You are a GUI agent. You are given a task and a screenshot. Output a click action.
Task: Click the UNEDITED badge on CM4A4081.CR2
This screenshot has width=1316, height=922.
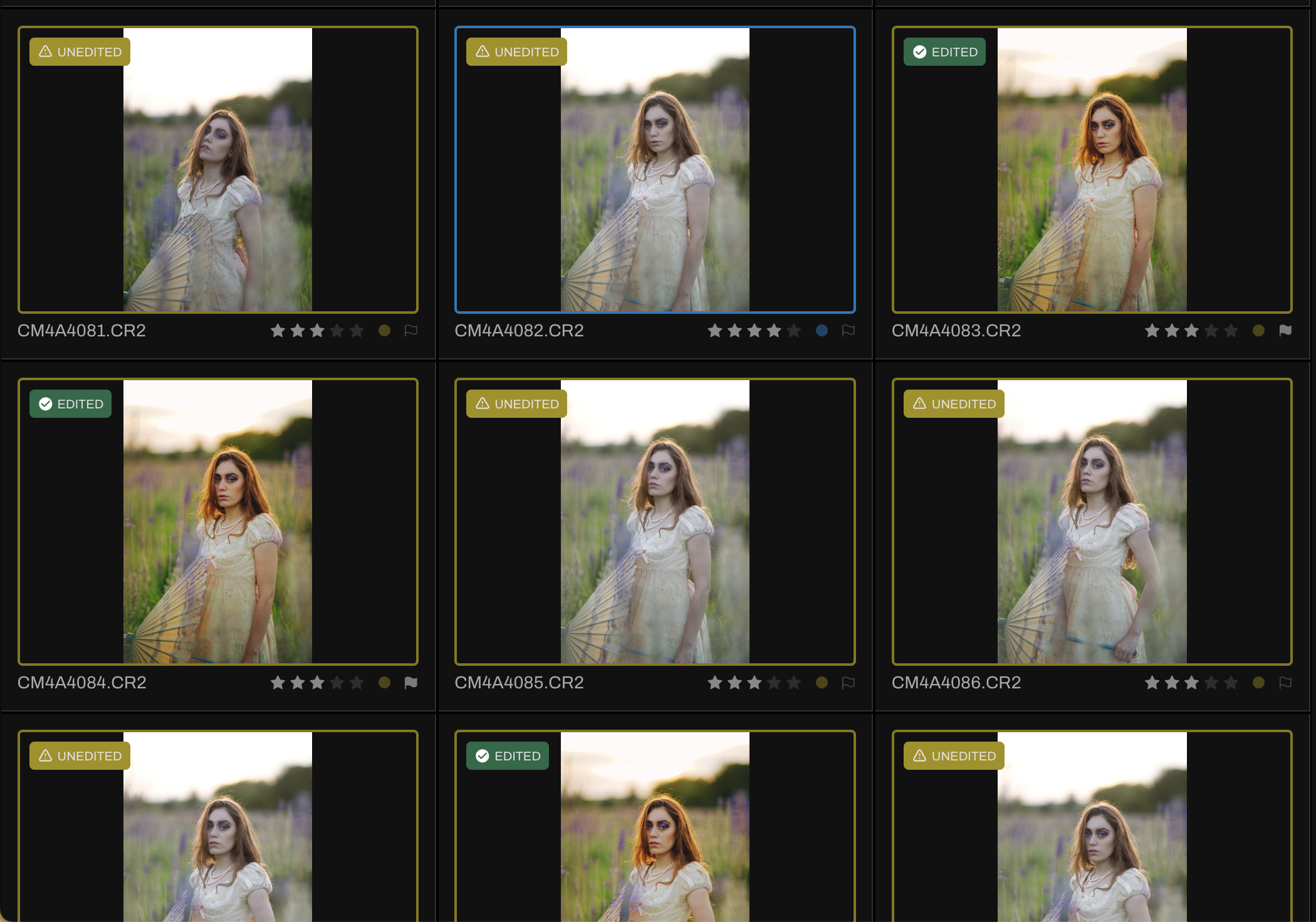(x=80, y=52)
